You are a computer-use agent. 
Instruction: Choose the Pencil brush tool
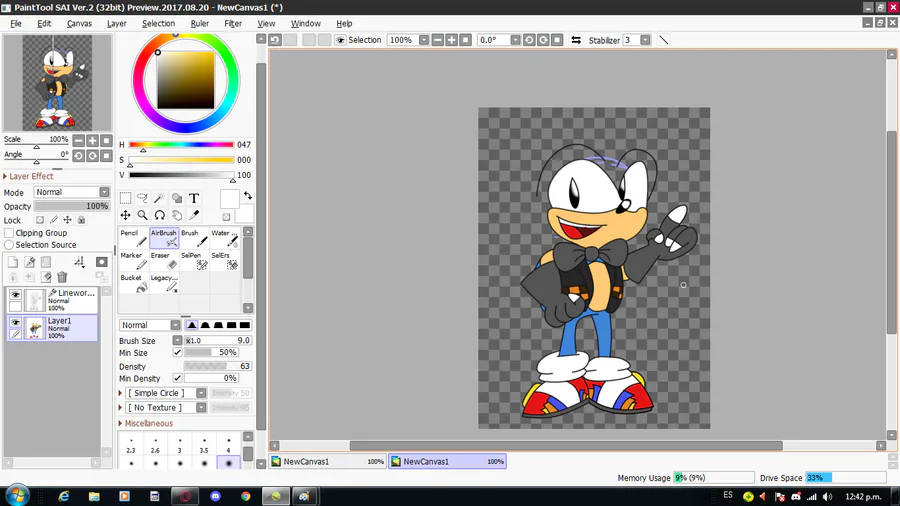coord(134,238)
